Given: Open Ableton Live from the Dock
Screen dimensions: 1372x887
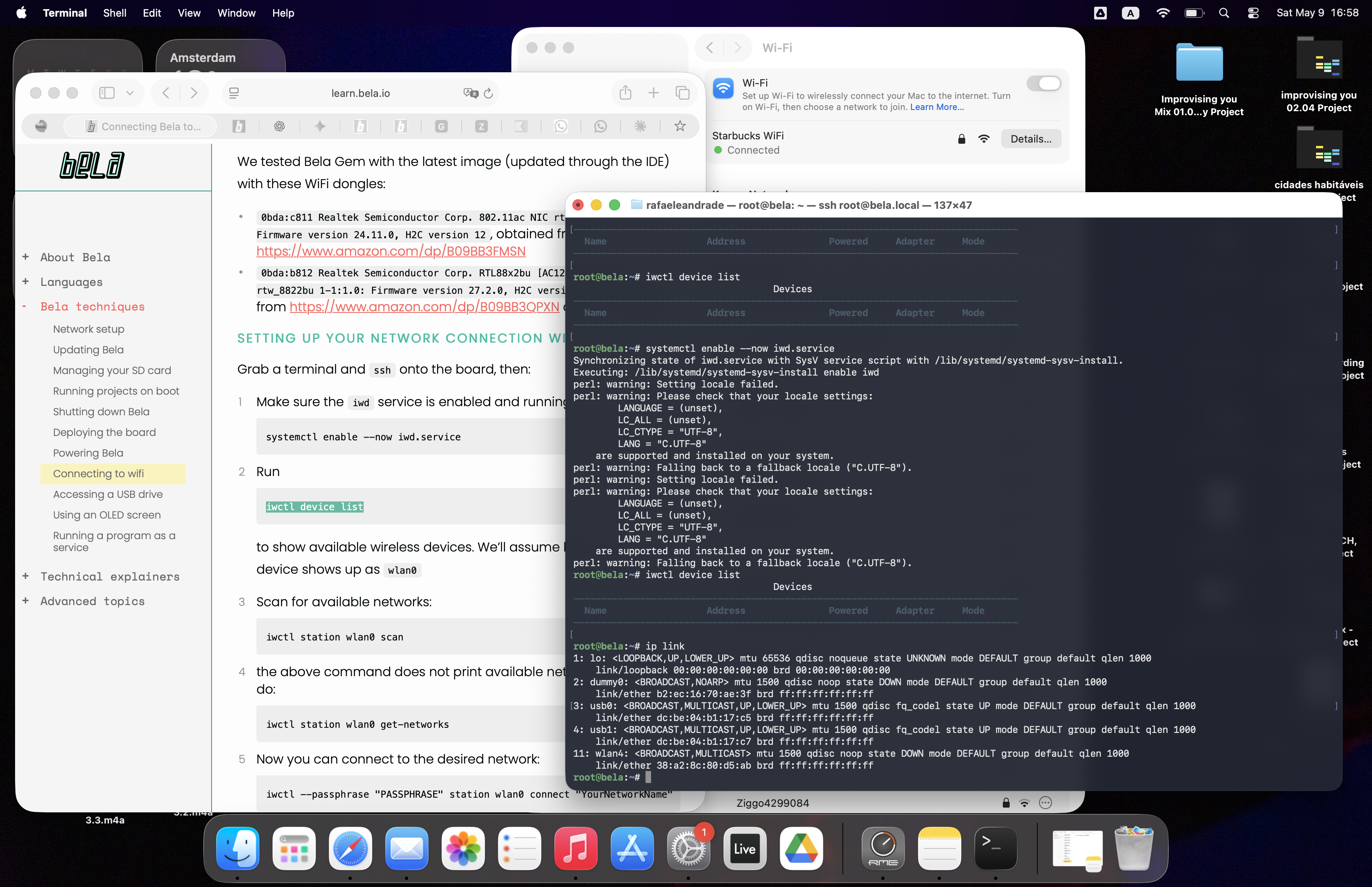Looking at the screenshot, I should (x=744, y=848).
